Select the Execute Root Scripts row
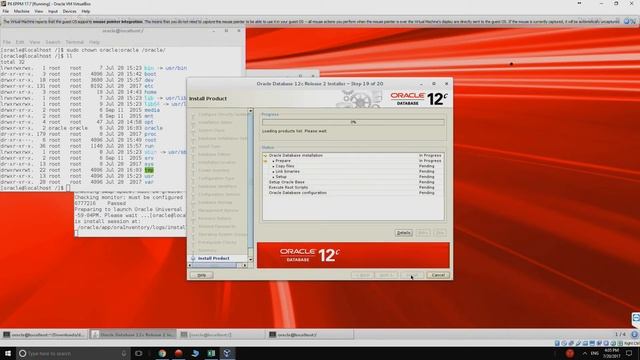This screenshot has width=640, height=360. coord(353,187)
